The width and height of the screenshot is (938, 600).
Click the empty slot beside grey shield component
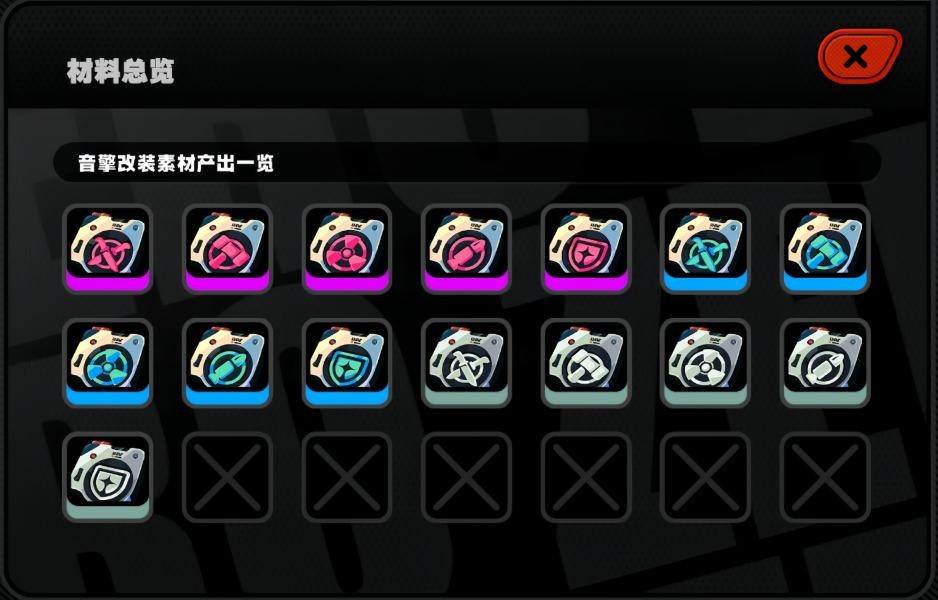[227, 477]
